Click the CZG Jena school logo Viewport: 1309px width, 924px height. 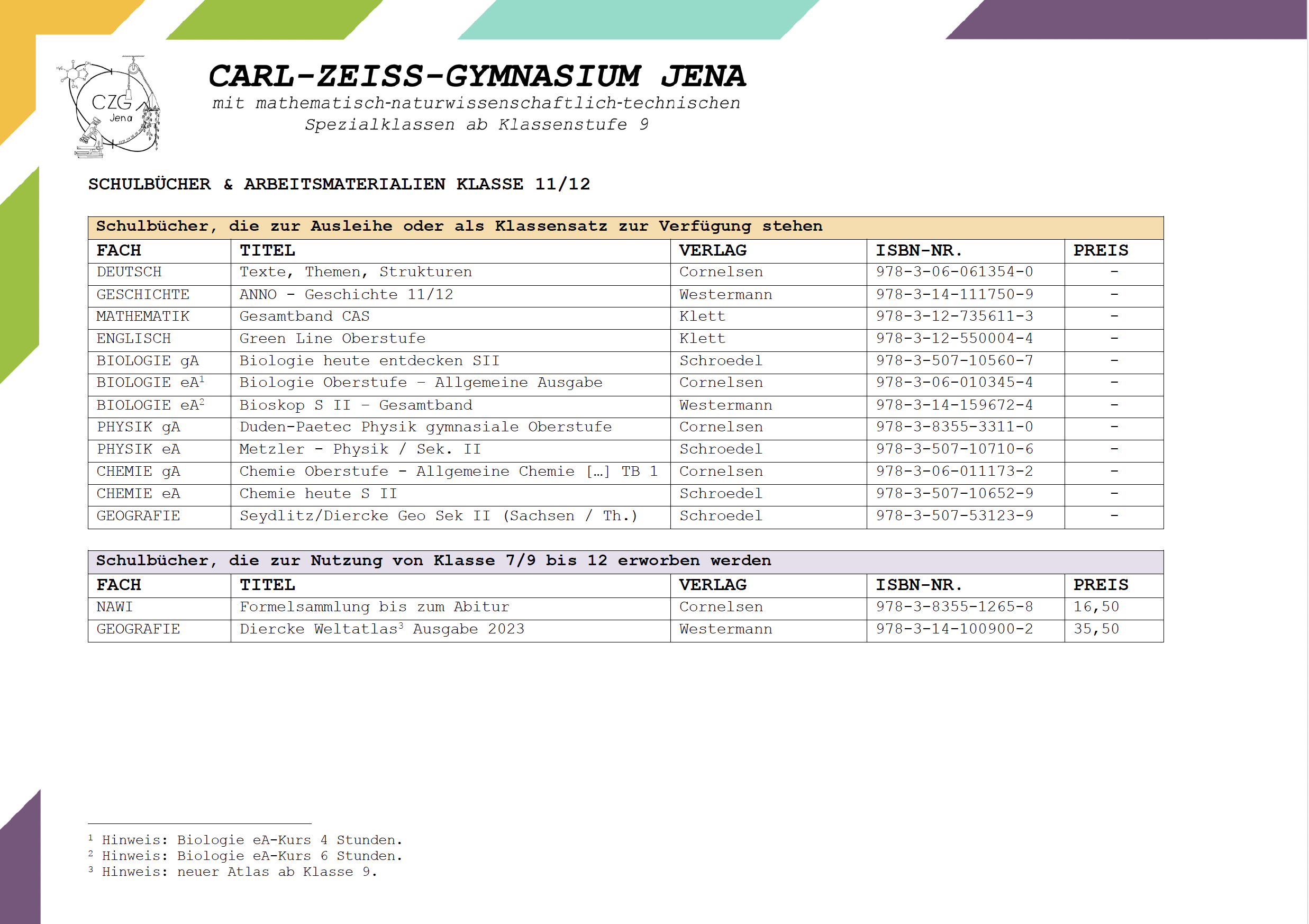pos(110,107)
